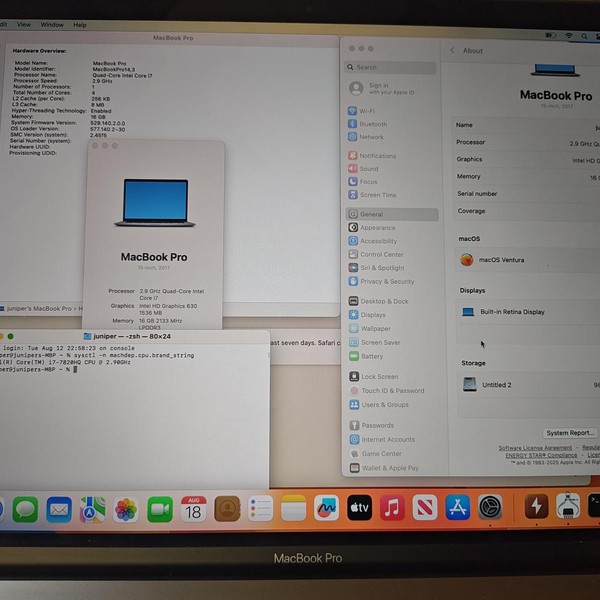Image resolution: width=600 pixels, height=600 pixels.
Task: Open Contacts from the Dock
Action: pos(227,509)
